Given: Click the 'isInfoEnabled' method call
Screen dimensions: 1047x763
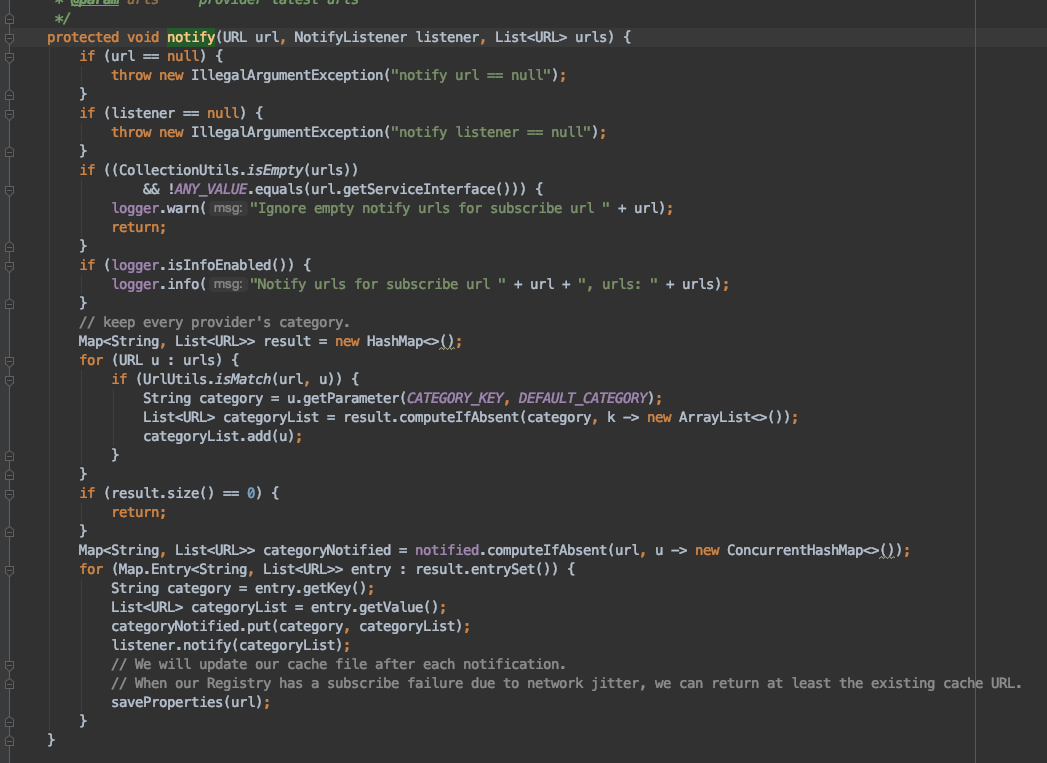Looking at the screenshot, I should 219,265.
